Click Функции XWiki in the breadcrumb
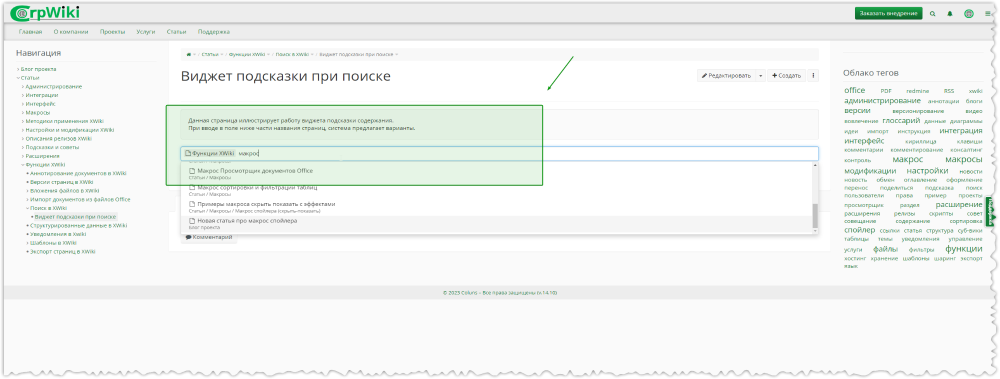 (247, 55)
